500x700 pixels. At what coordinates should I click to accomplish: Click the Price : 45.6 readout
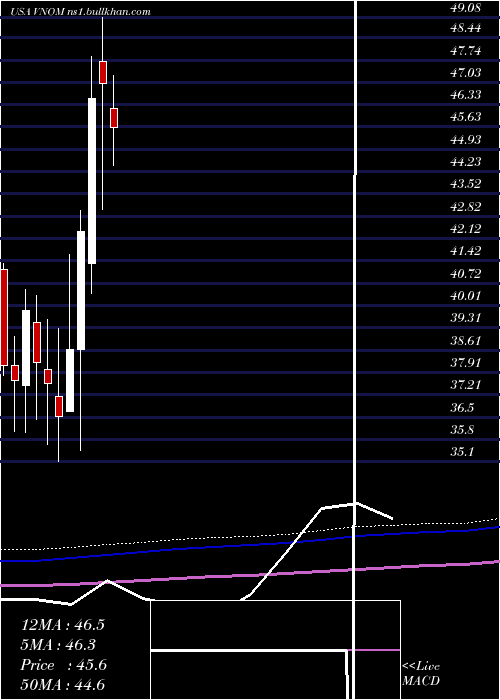(x=63, y=665)
